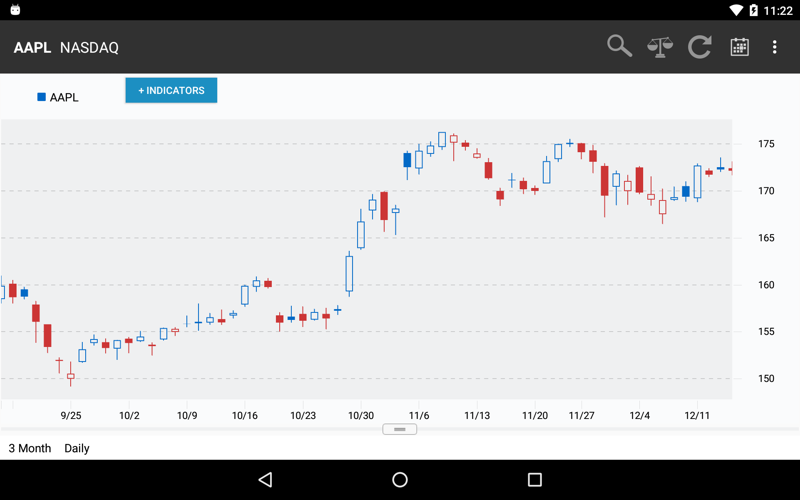
Task: Click the 11/27 date axis label
Action: click(582, 415)
